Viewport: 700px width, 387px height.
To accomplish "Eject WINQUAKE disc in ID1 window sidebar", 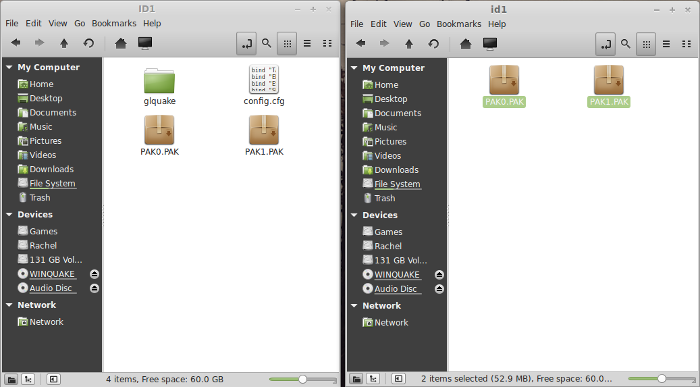I will pos(94,274).
